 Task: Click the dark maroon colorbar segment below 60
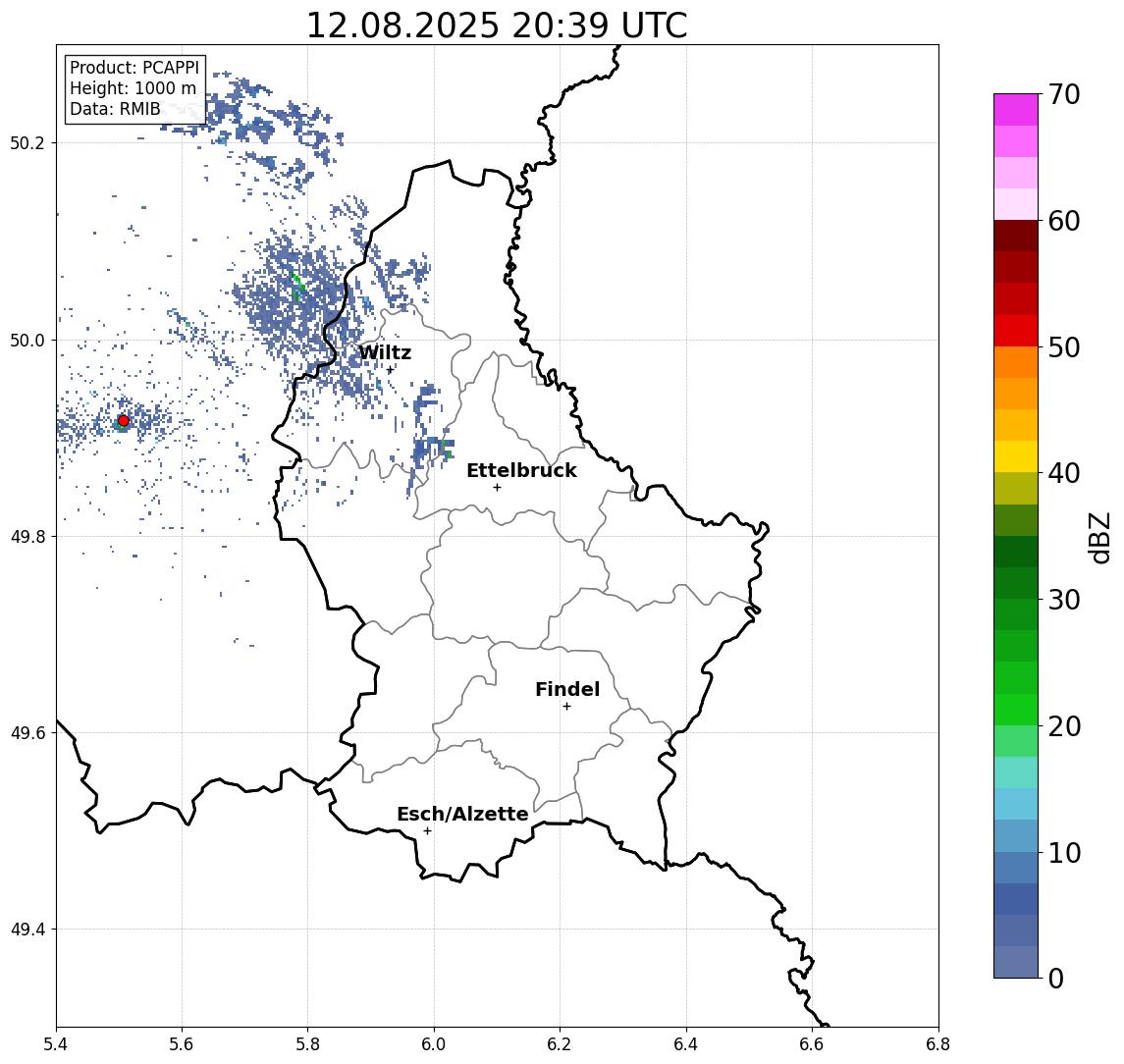(1016, 236)
